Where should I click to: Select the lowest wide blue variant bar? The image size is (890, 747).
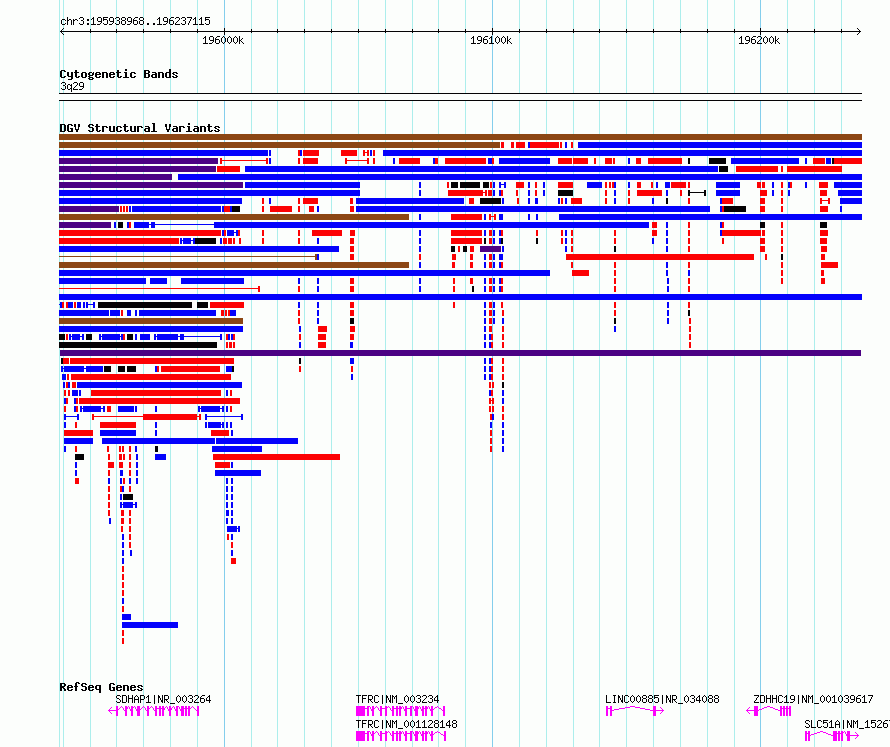pos(150,625)
